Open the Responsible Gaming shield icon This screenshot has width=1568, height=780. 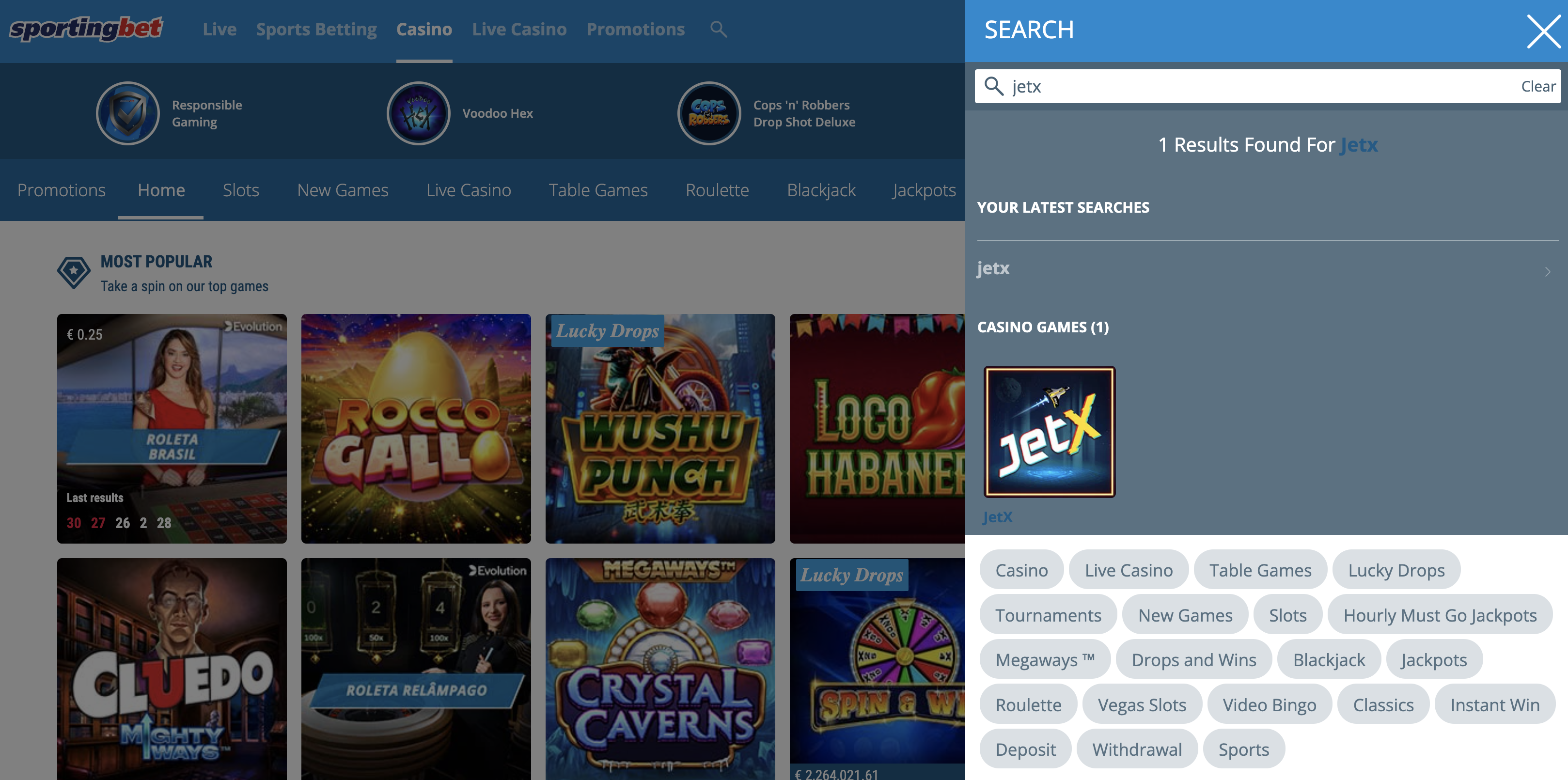pyautogui.click(x=128, y=114)
